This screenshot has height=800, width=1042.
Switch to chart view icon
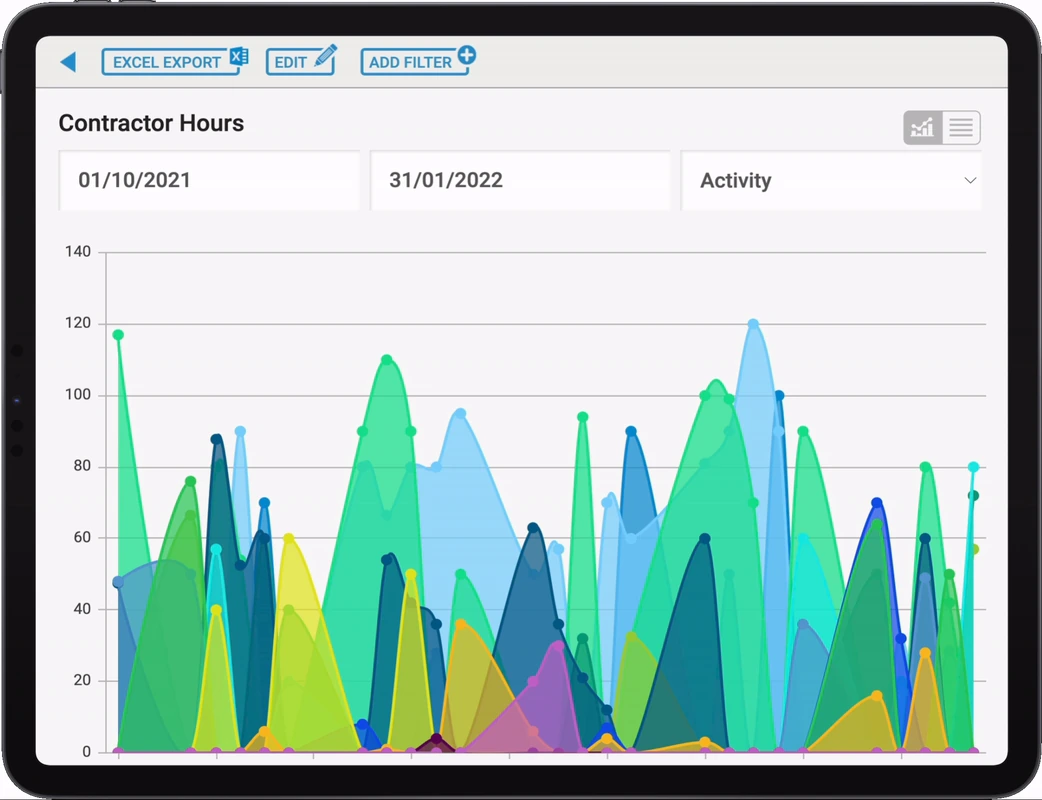point(922,127)
